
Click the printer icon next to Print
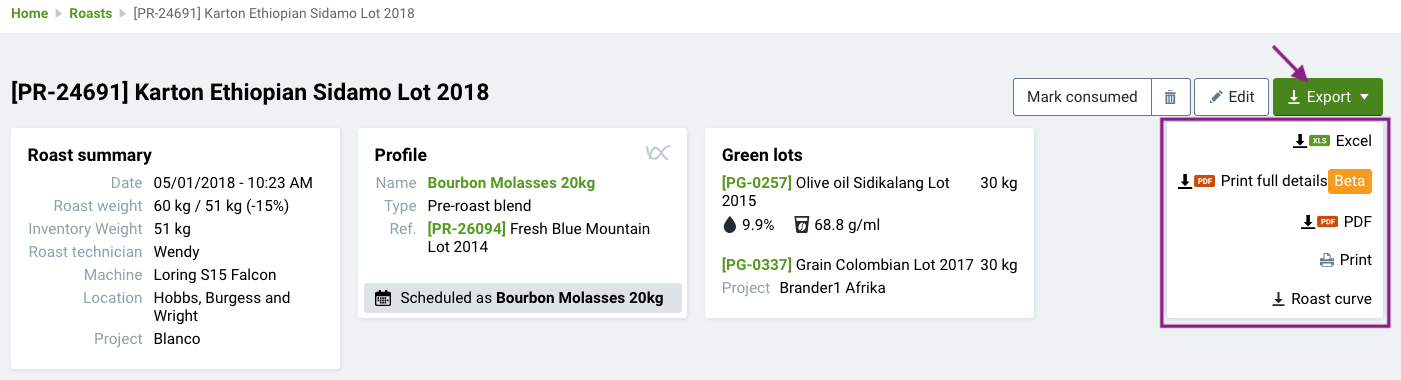1327,260
